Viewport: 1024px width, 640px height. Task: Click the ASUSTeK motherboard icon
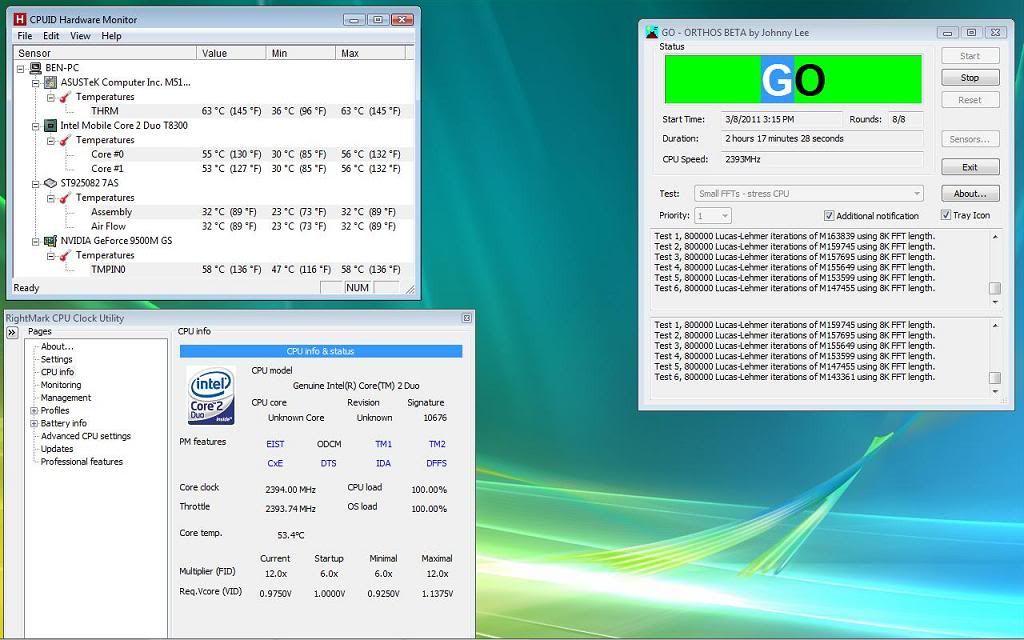point(50,82)
